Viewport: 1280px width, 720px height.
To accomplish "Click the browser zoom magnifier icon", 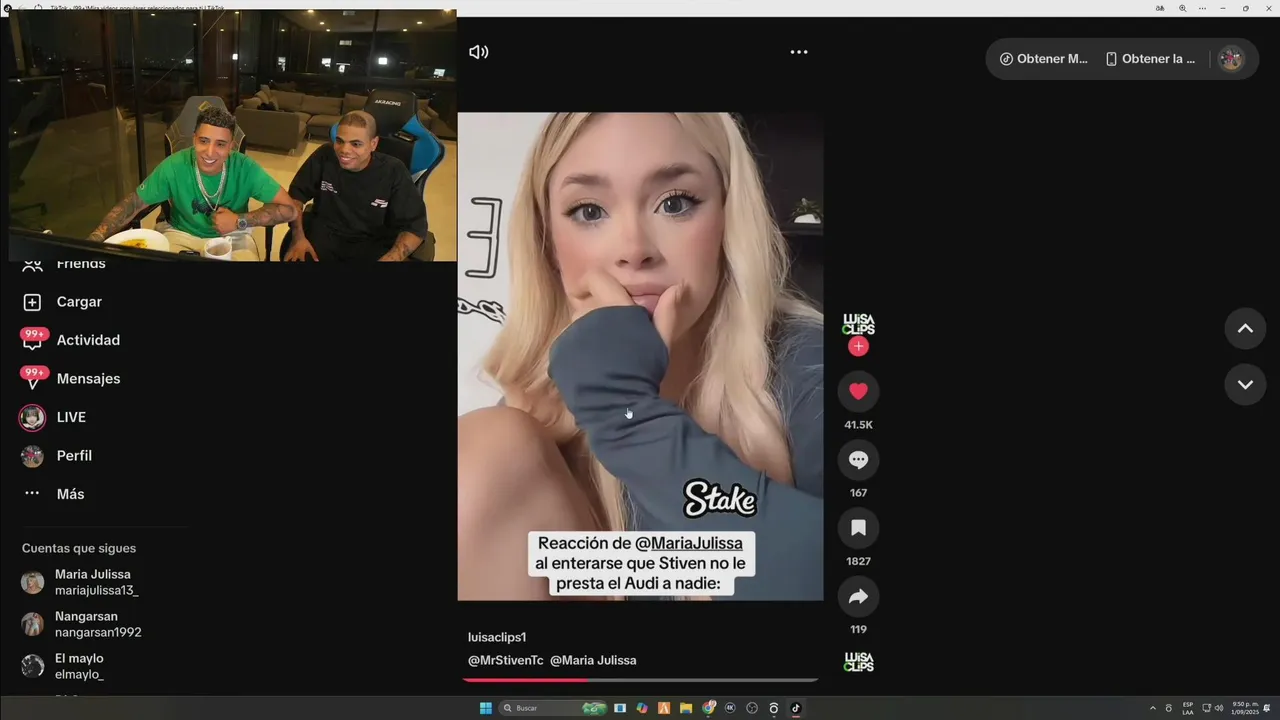I will 1182,8.
